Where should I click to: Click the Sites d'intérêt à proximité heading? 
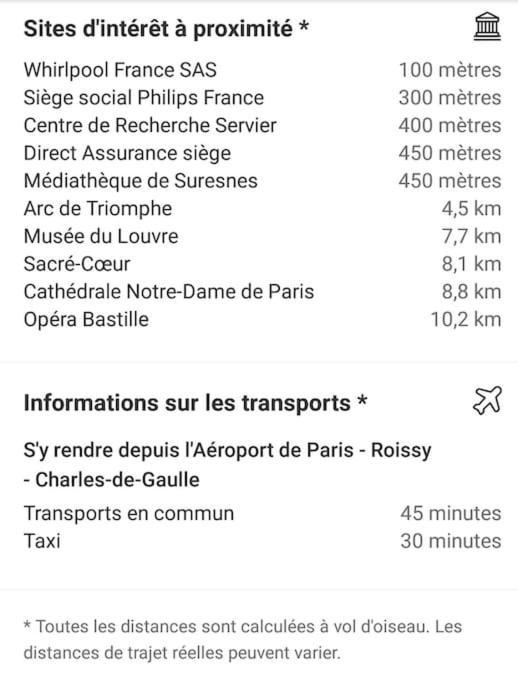(166, 29)
